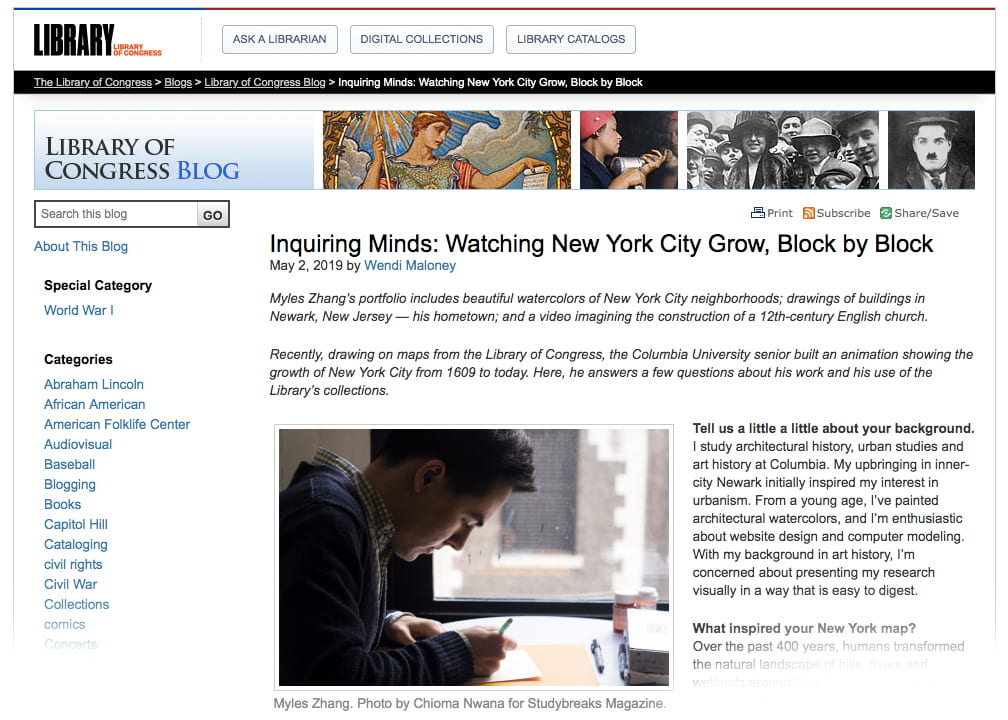Screen dimensions: 1008x720
Task: Click the Blogs breadcrumb link
Action: pos(178,82)
